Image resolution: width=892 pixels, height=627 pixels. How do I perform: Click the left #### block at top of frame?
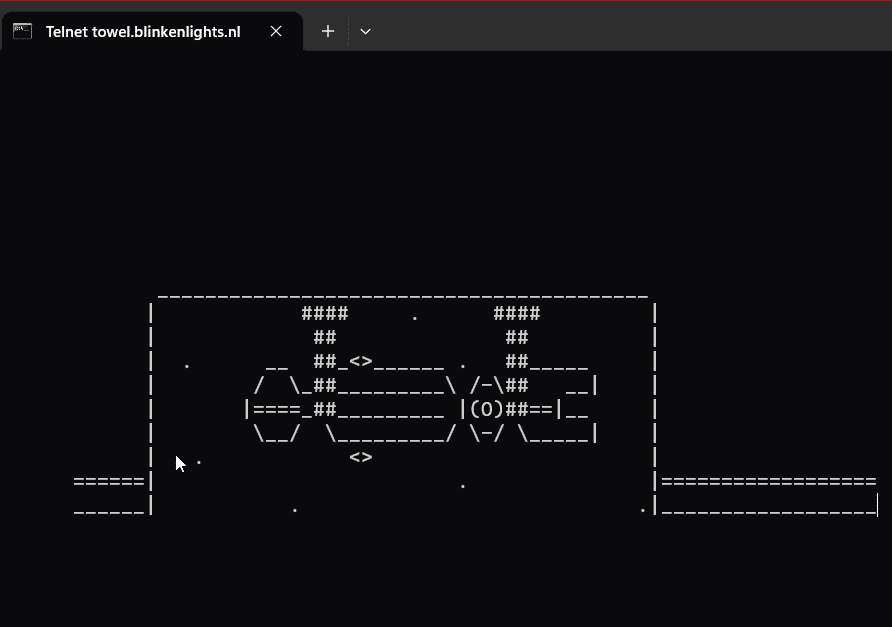(x=325, y=313)
